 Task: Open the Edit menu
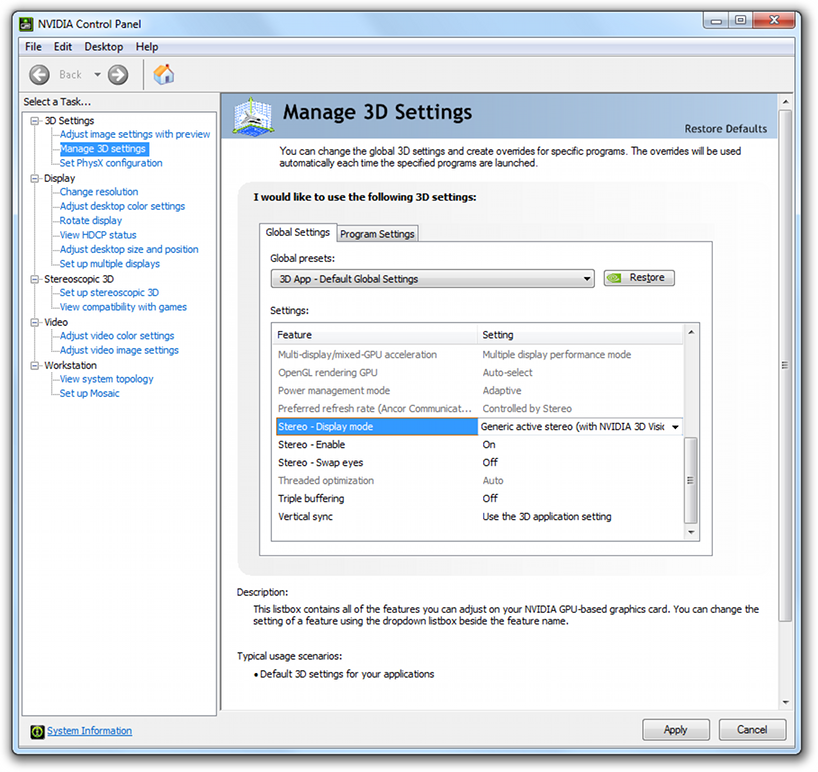tap(63, 46)
